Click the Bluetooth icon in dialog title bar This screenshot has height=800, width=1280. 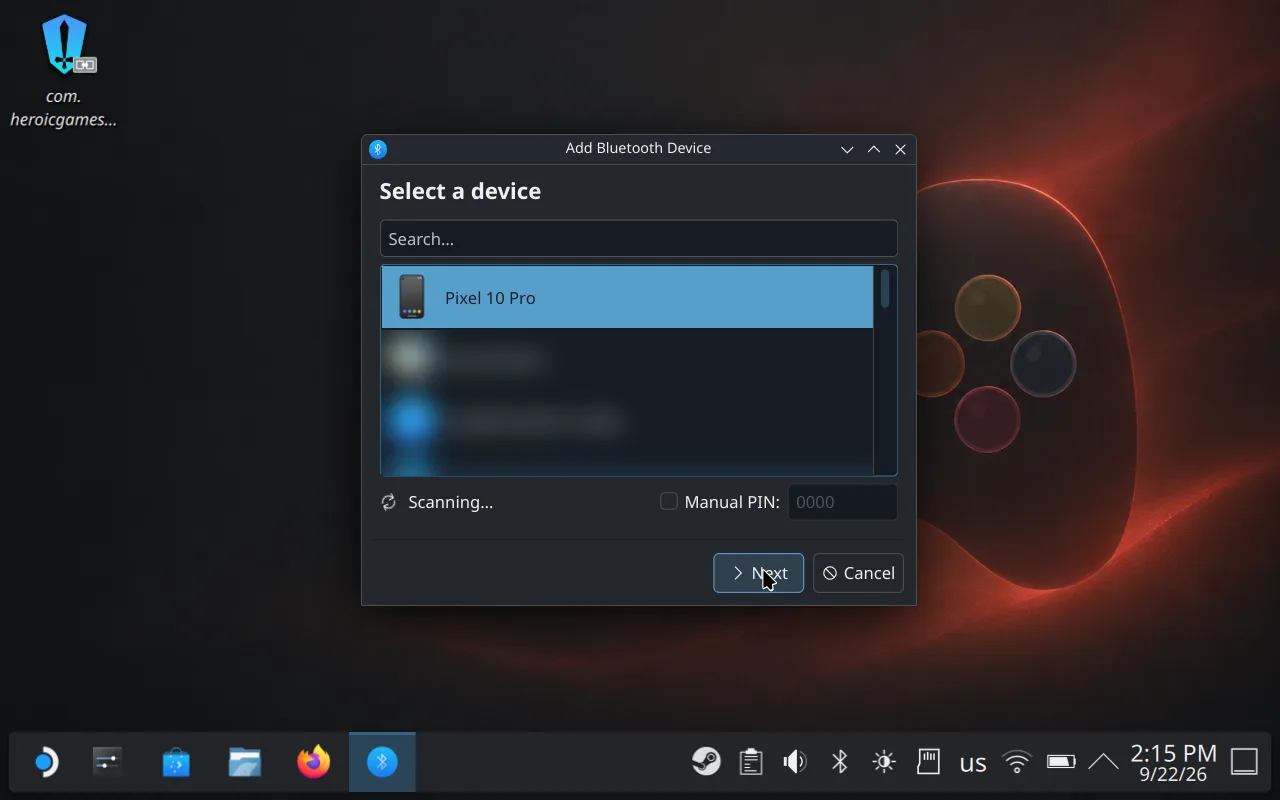[378, 149]
